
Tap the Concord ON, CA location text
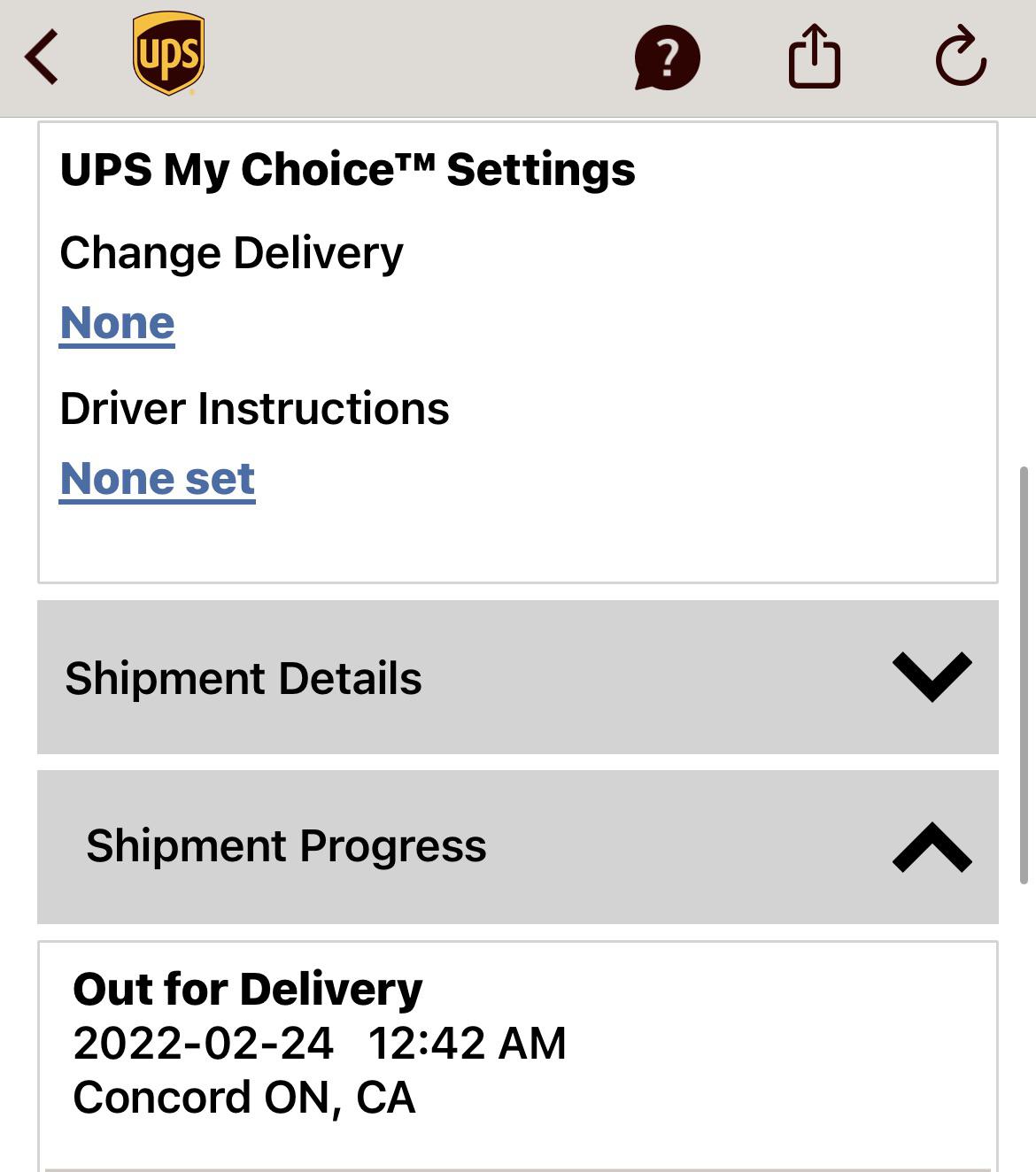pyautogui.click(x=244, y=1097)
